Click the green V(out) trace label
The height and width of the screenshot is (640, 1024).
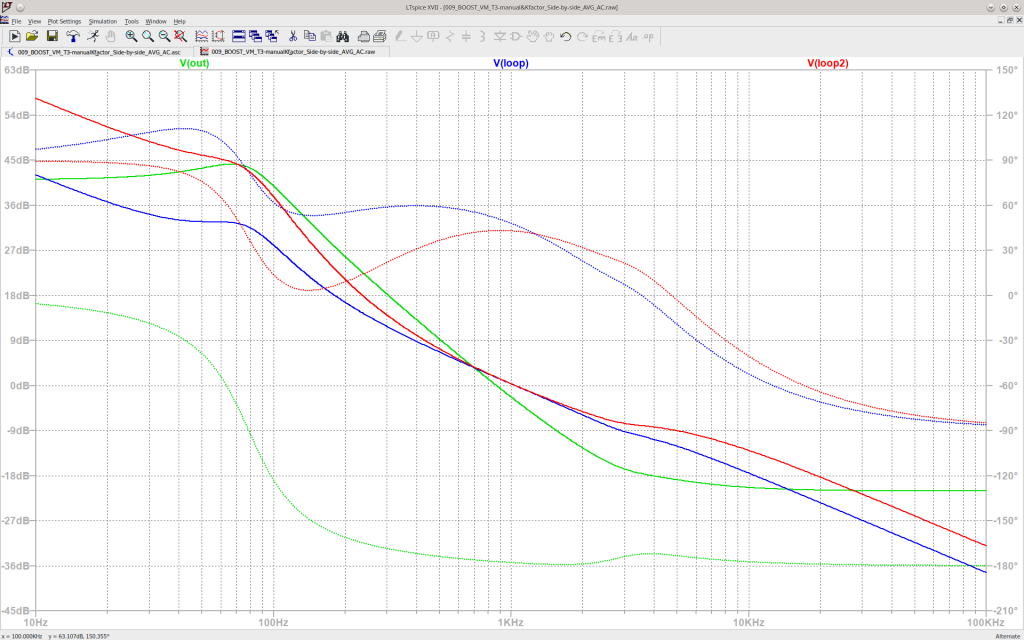tap(194, 63)
